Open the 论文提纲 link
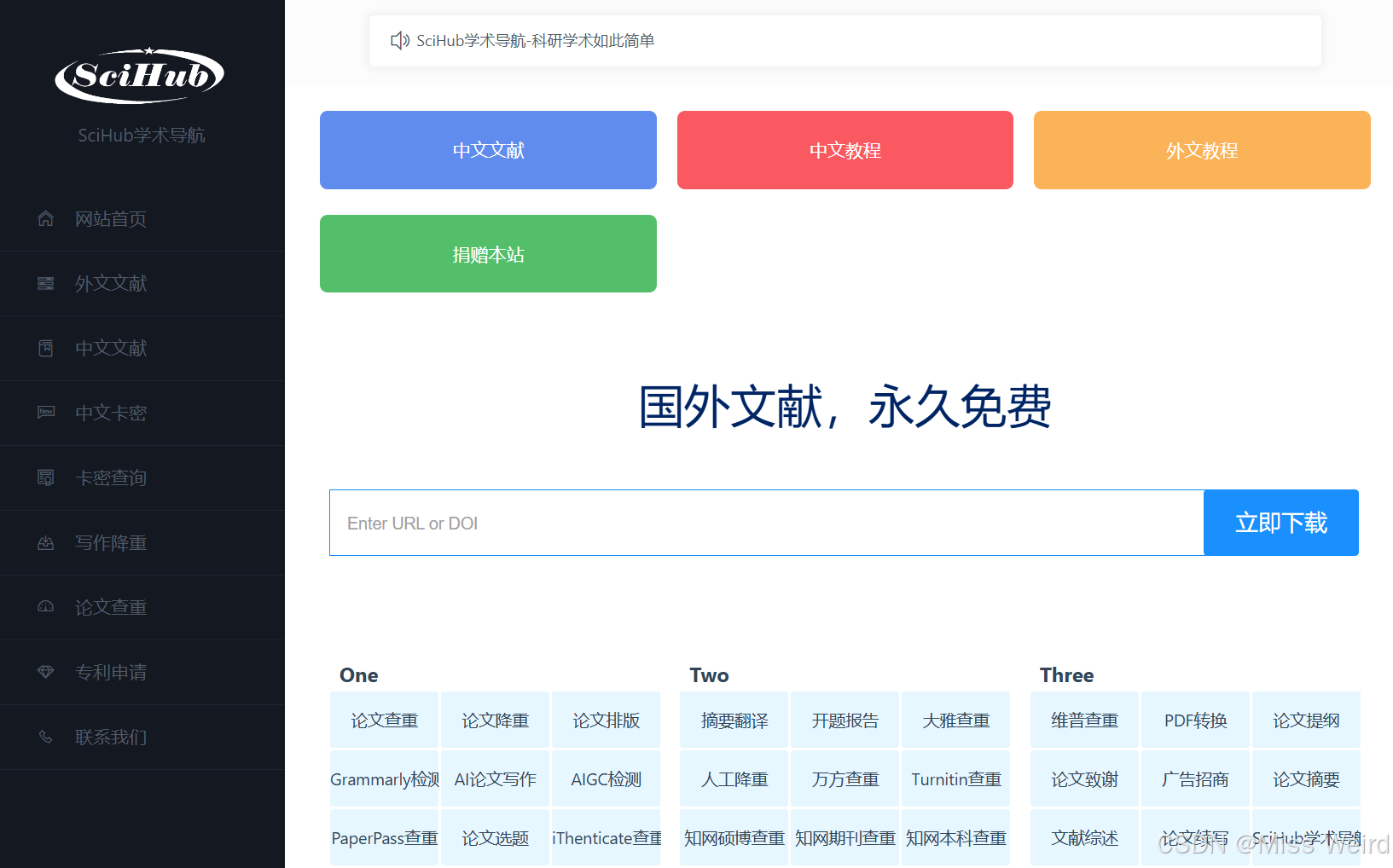The width and height of the screenshot is (1393, 868). tap(1307, 720)
